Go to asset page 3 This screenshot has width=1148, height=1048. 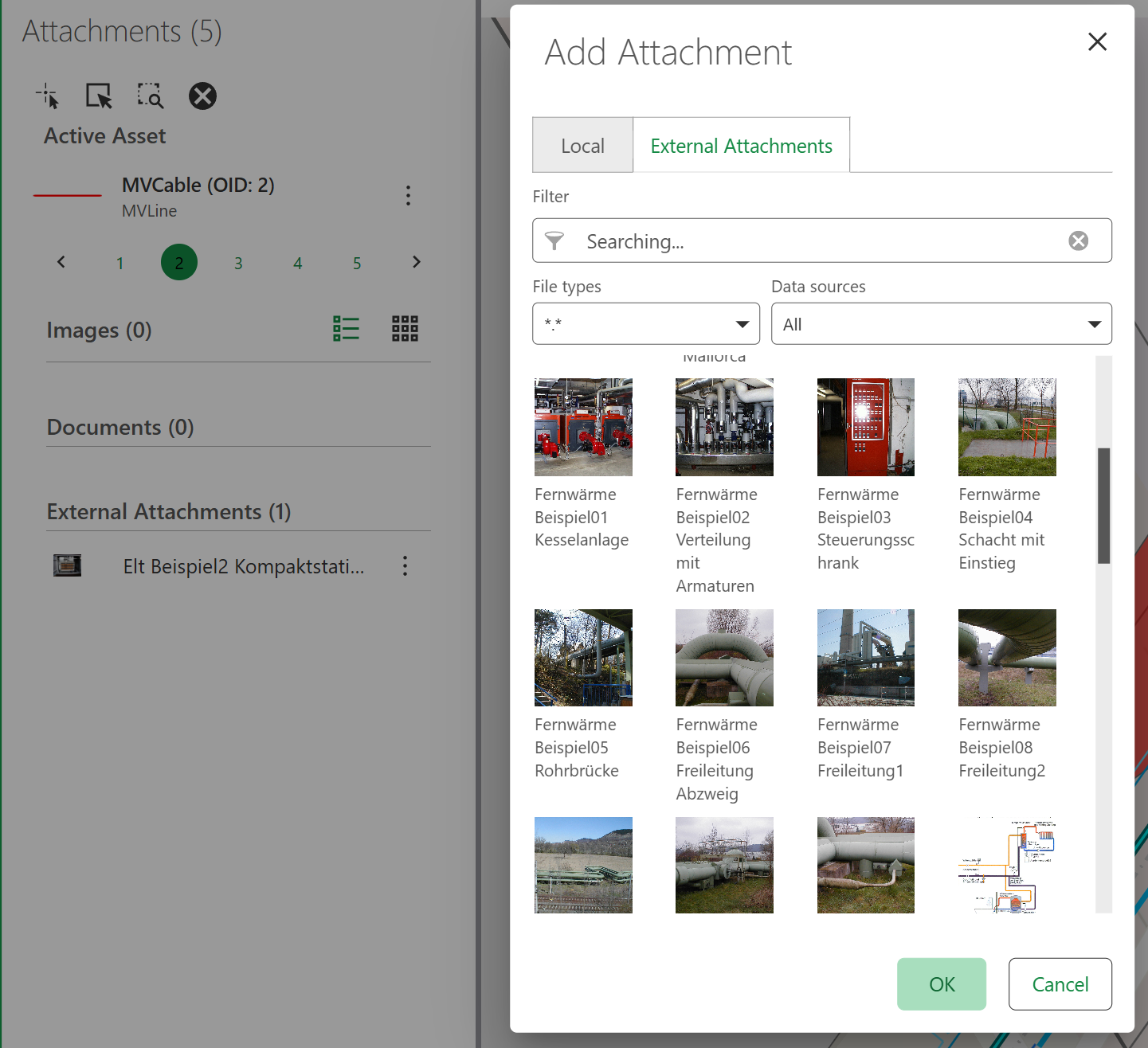point(238,263)
